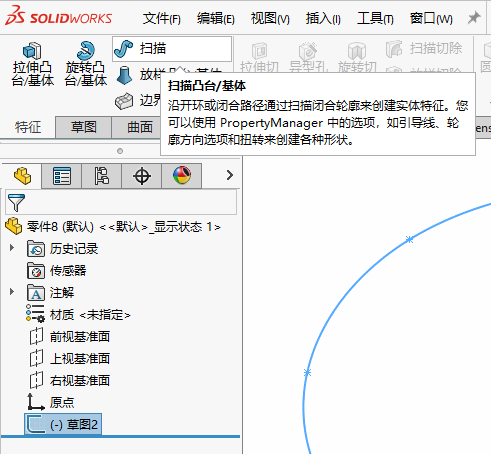Open the PropertyManager tab
The height and width of the screenshot is (454, 491).
(x=62, y=176)
